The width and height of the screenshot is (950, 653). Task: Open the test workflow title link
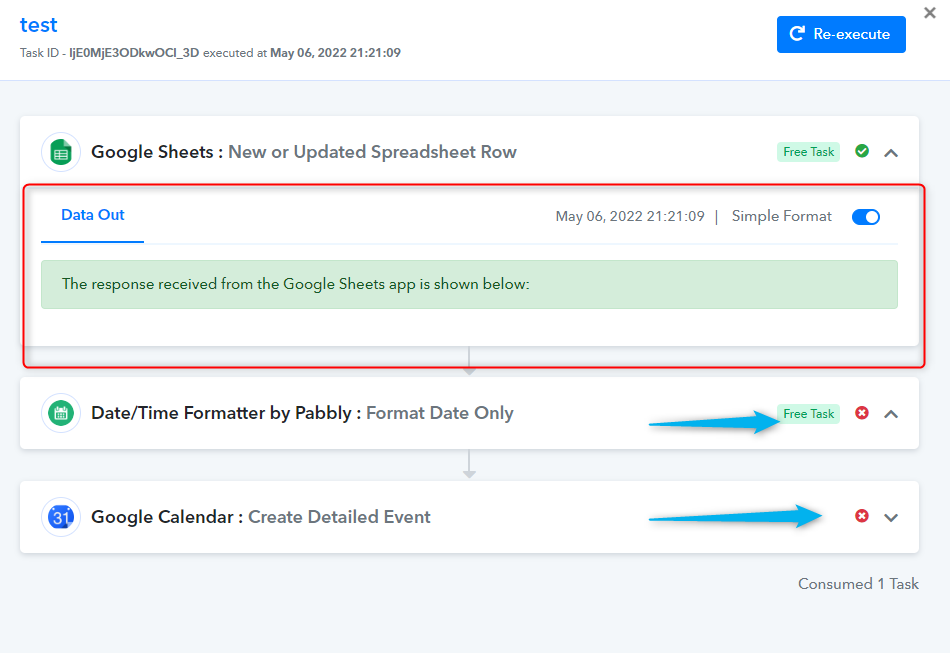39,25
